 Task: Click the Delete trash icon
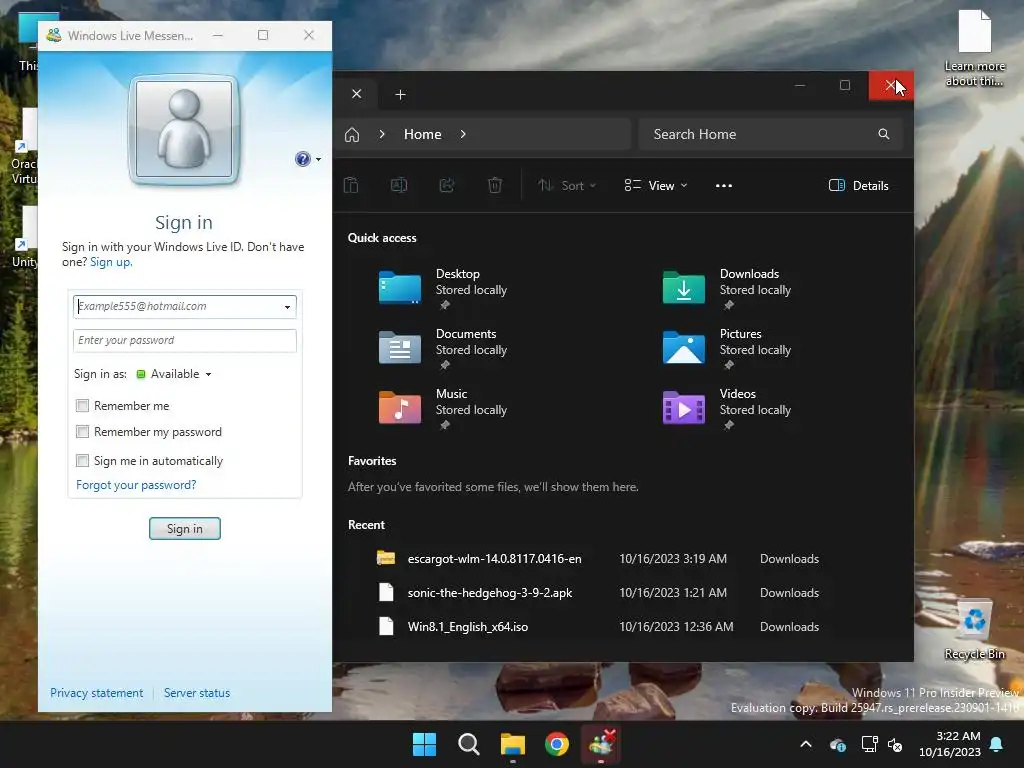[x=495, y=185]
